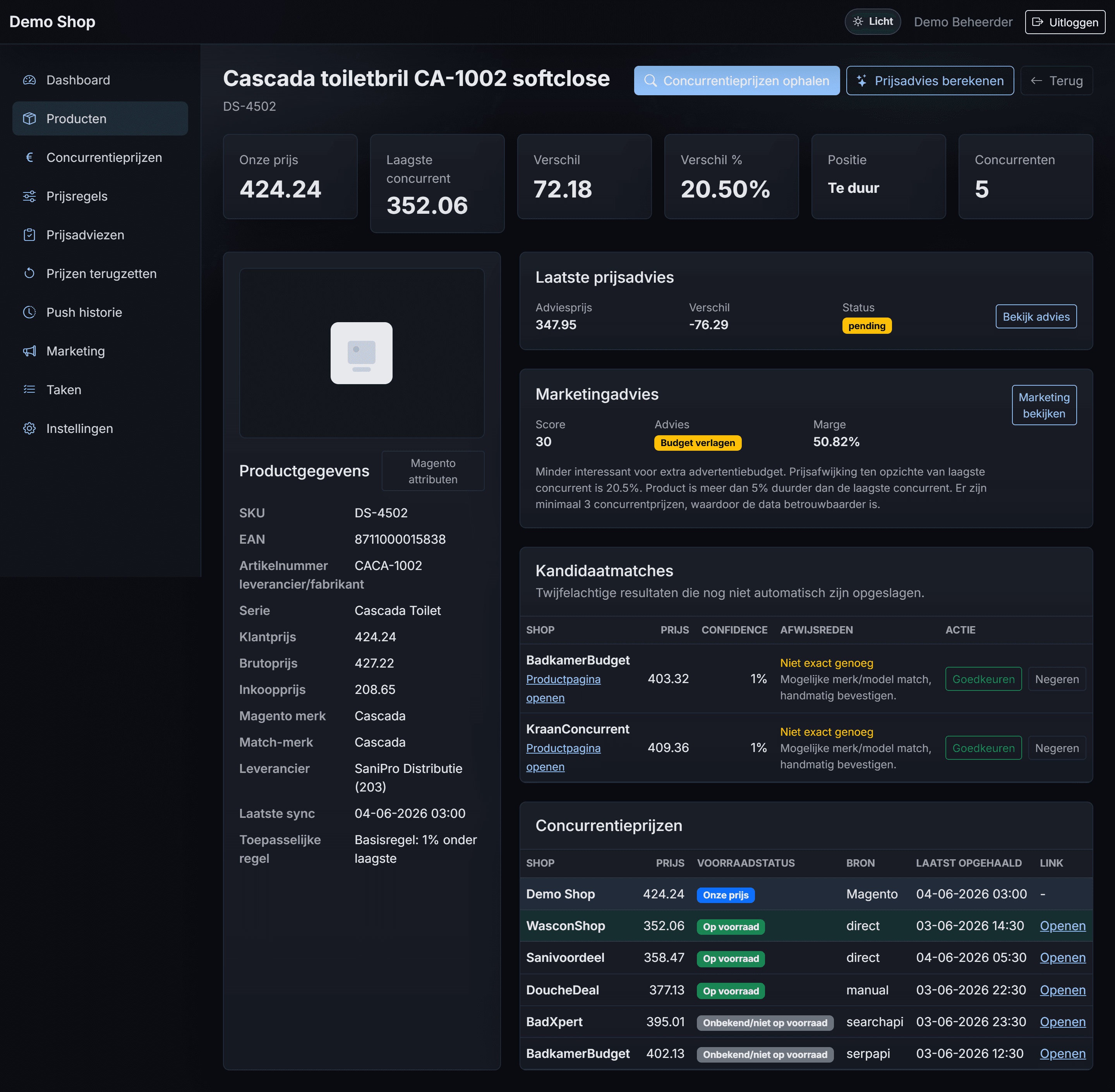Click Concurrentieprijzen ophalen button

click(737, 81)
